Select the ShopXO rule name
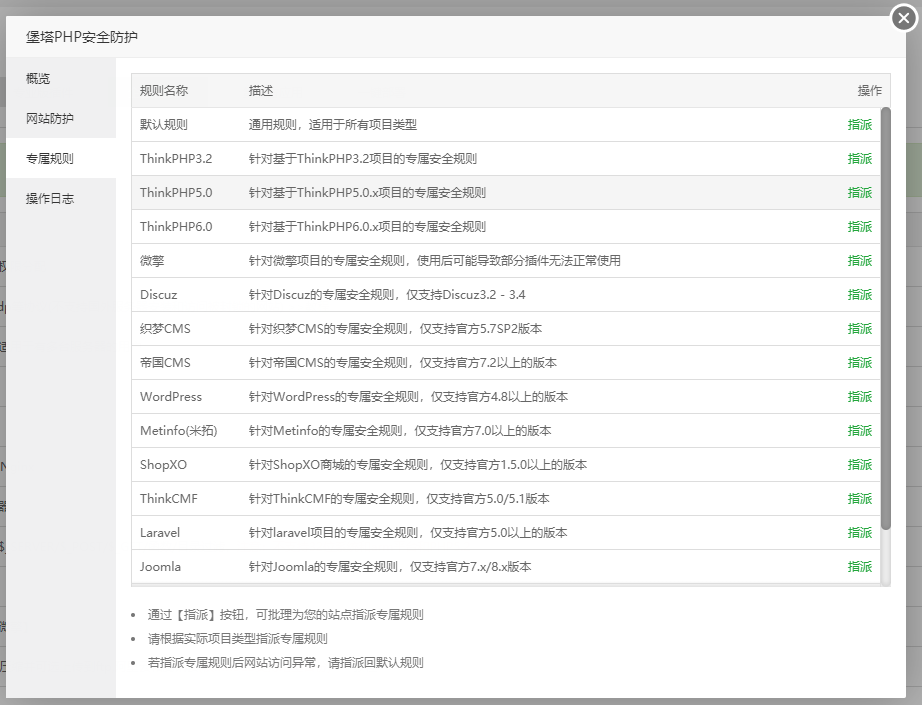 pos(163,465)
